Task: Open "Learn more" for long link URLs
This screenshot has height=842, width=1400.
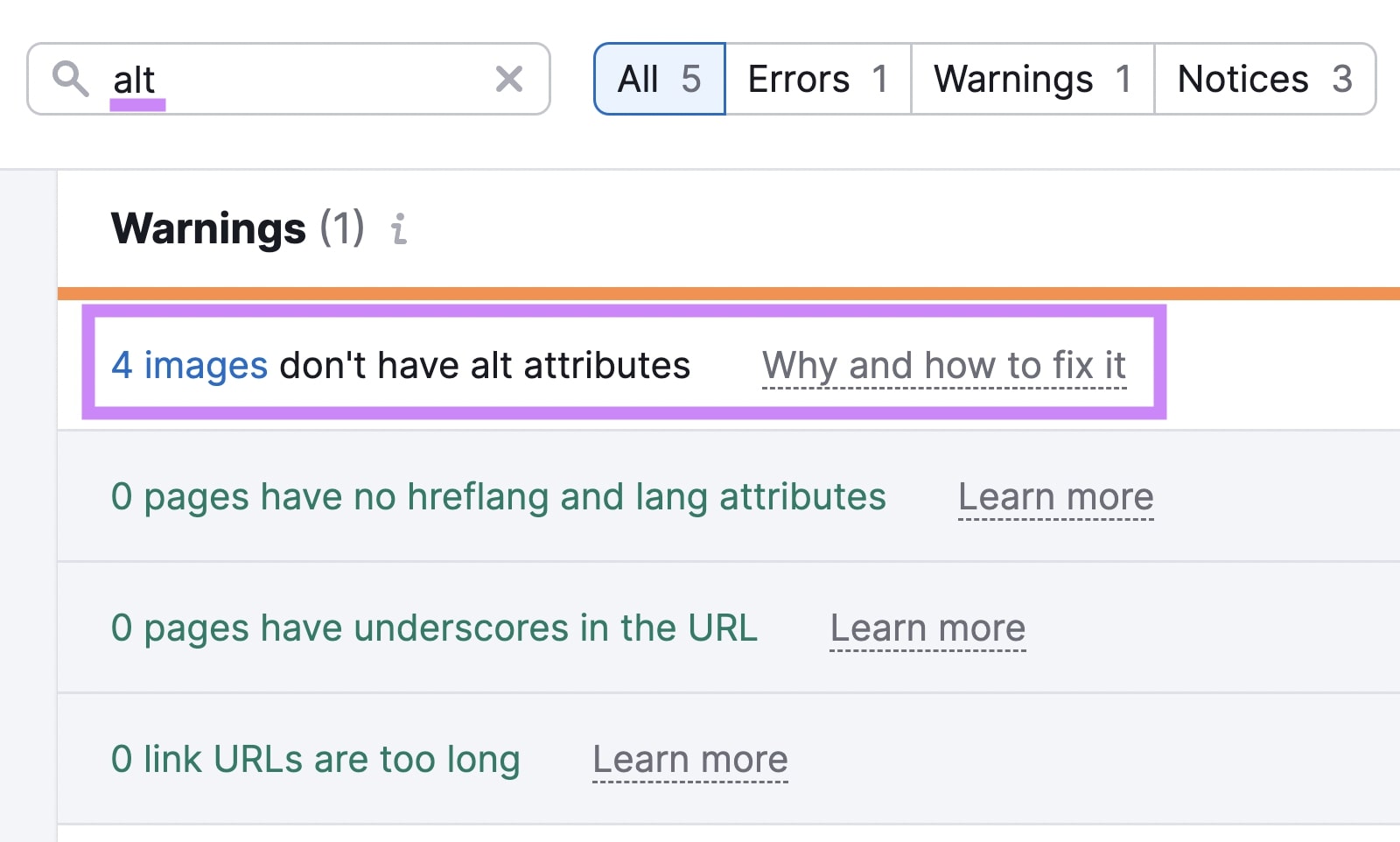Action: [690, 760]
